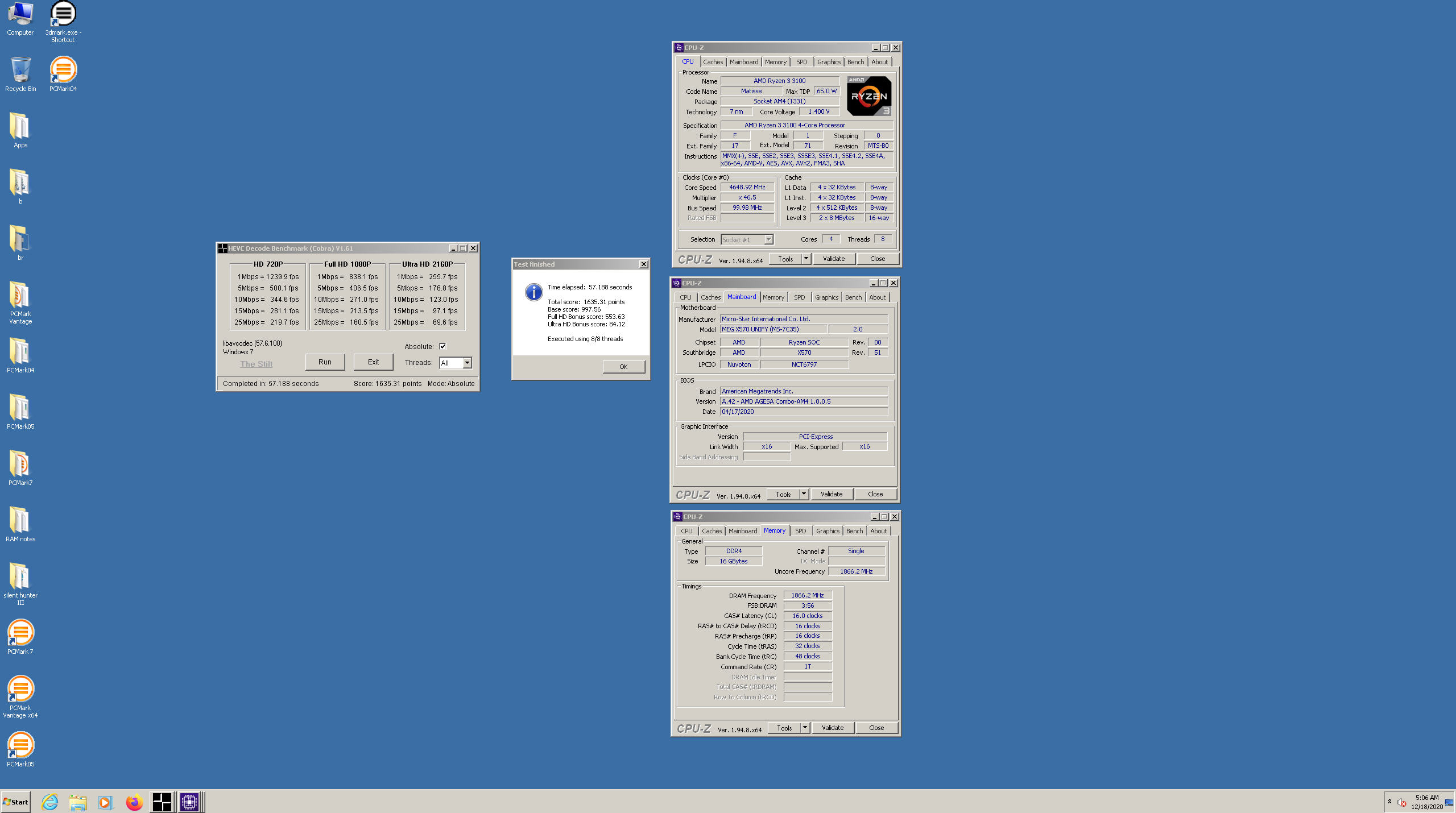Switch to Bench tab in bottom CPU-Z

coord(854,531)
